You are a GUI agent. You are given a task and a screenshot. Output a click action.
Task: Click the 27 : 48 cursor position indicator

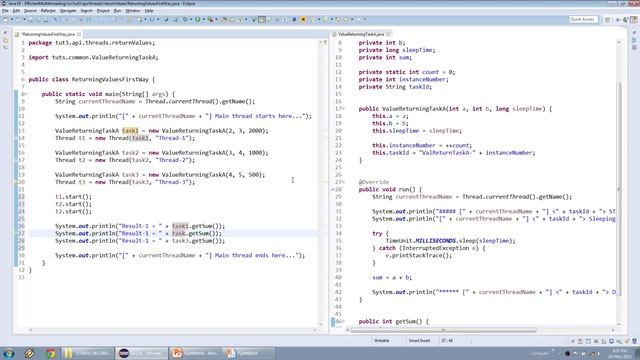click(x=447, y=340)
